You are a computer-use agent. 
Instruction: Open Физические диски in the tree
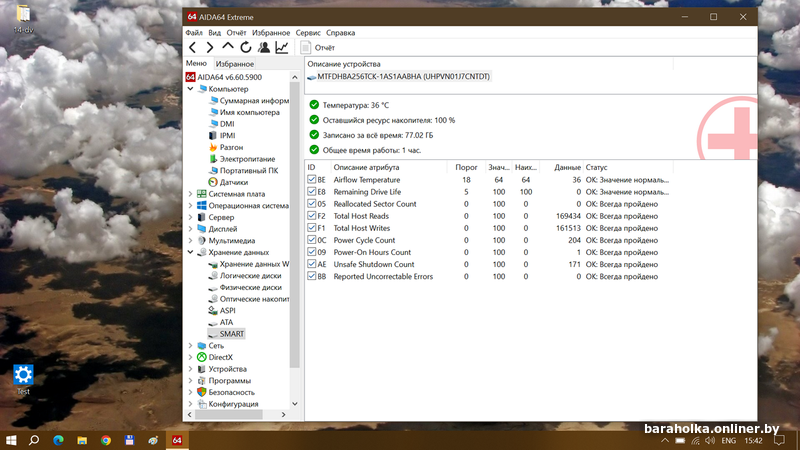click(x=245, y=287)
